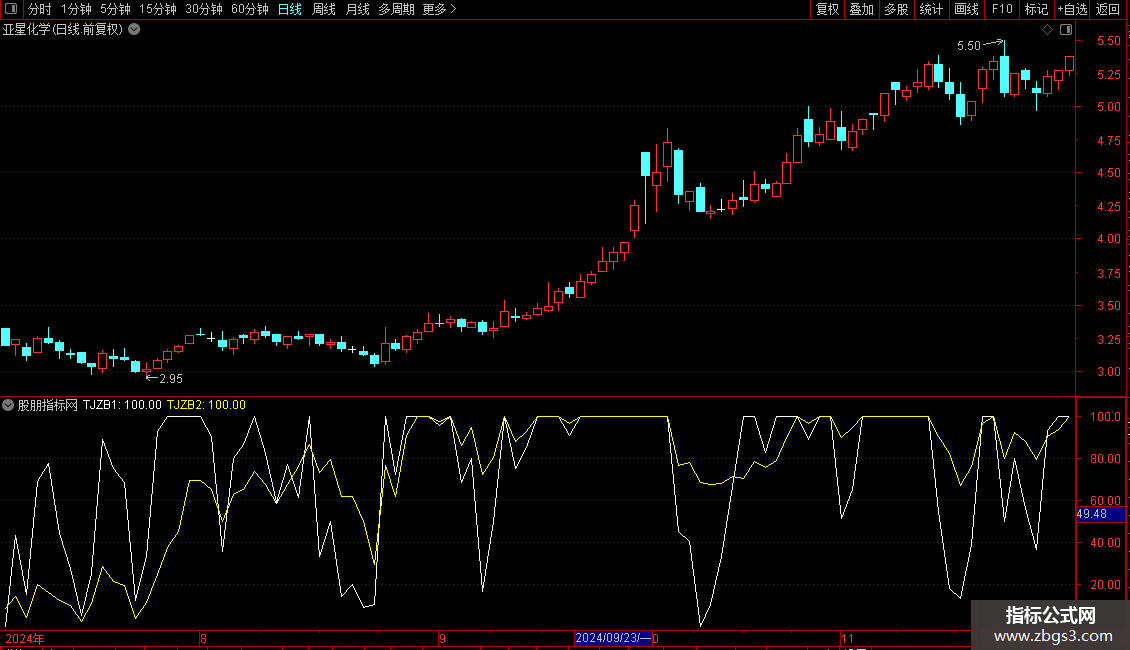The height and width of the screenshot is (650, 1130).
Task: Open F10 company information
Action: pos(1002,9)
